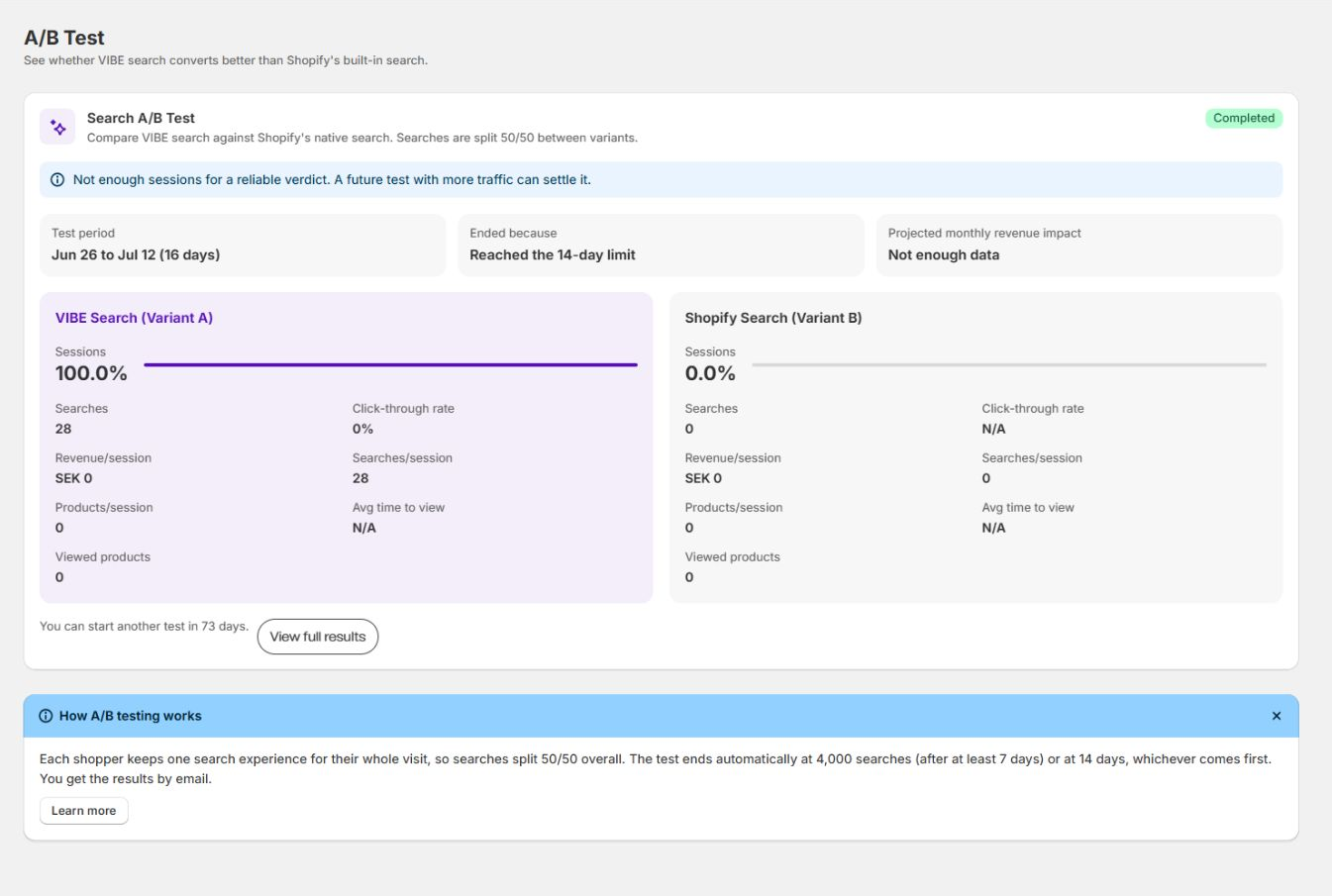Click the 100.0% sessions value
The width and height of the screenshot is (1332, 896).
[91, 373]
